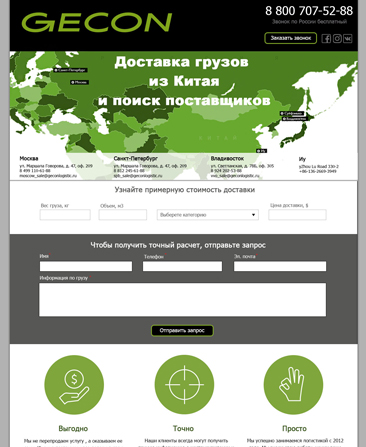Click the Вес груза, кг input field
Viewport: 366px width, 447px height.
pos(65,215)
